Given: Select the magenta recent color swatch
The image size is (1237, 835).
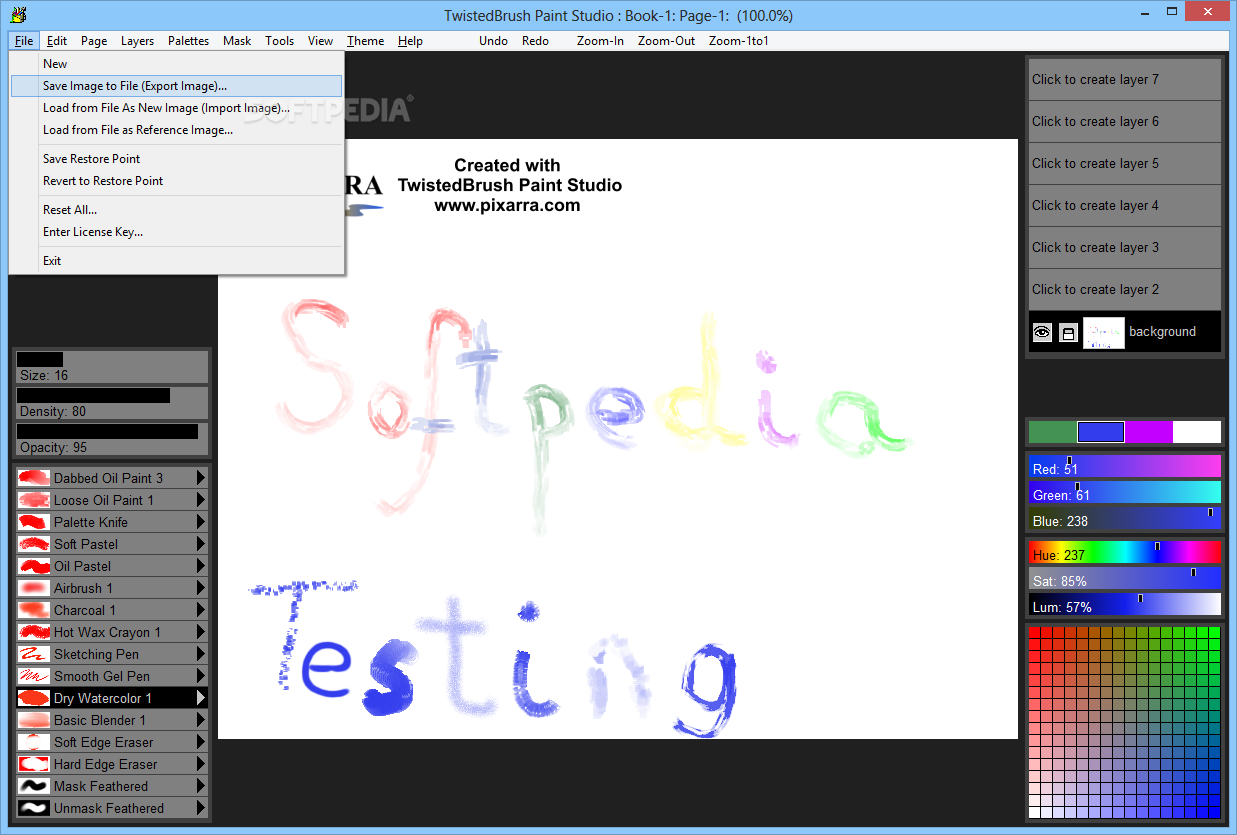Looking at the screenshot, I should click(x=1149, y=432).
